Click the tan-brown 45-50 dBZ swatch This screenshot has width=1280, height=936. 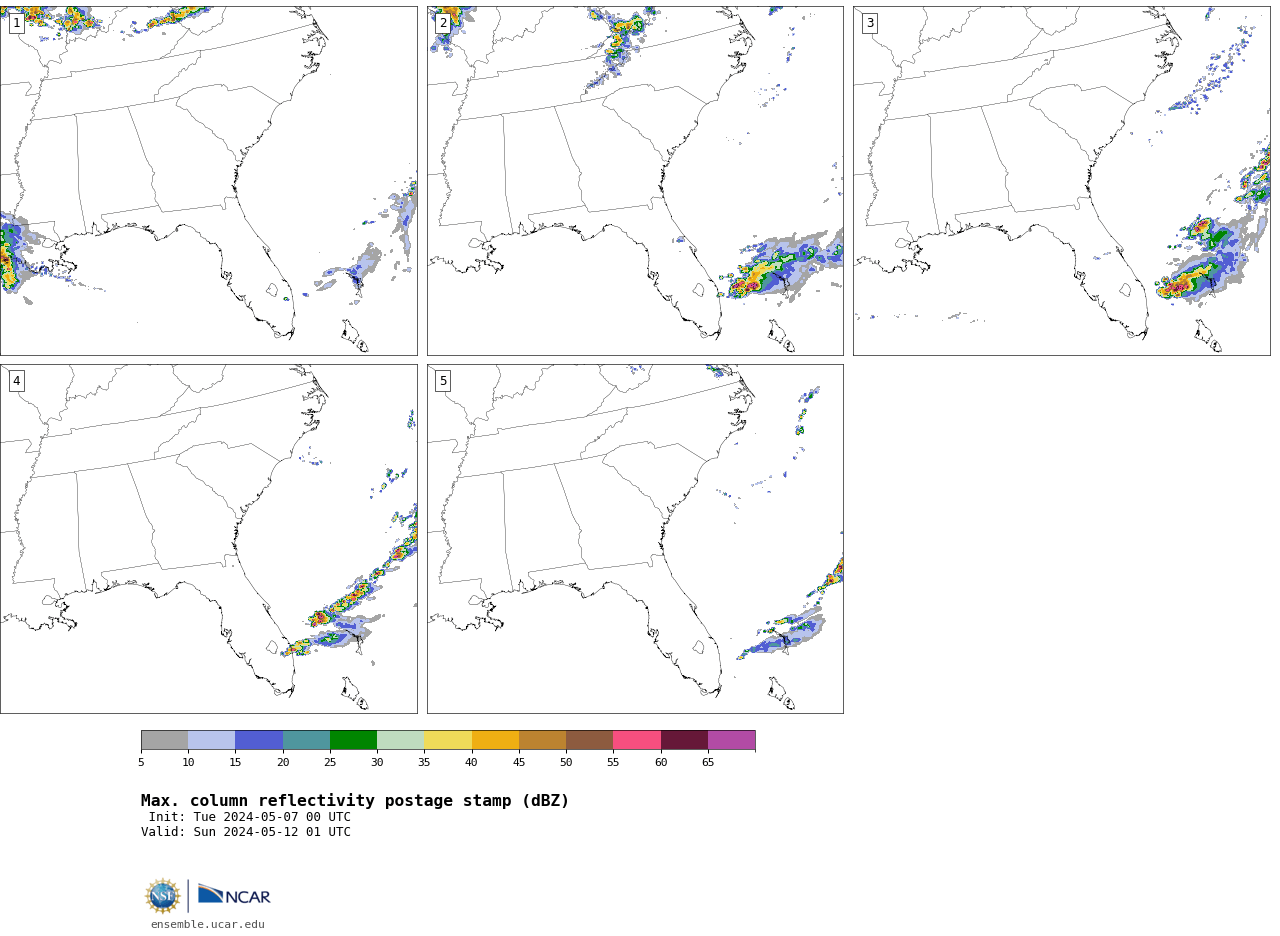point(542,740)
